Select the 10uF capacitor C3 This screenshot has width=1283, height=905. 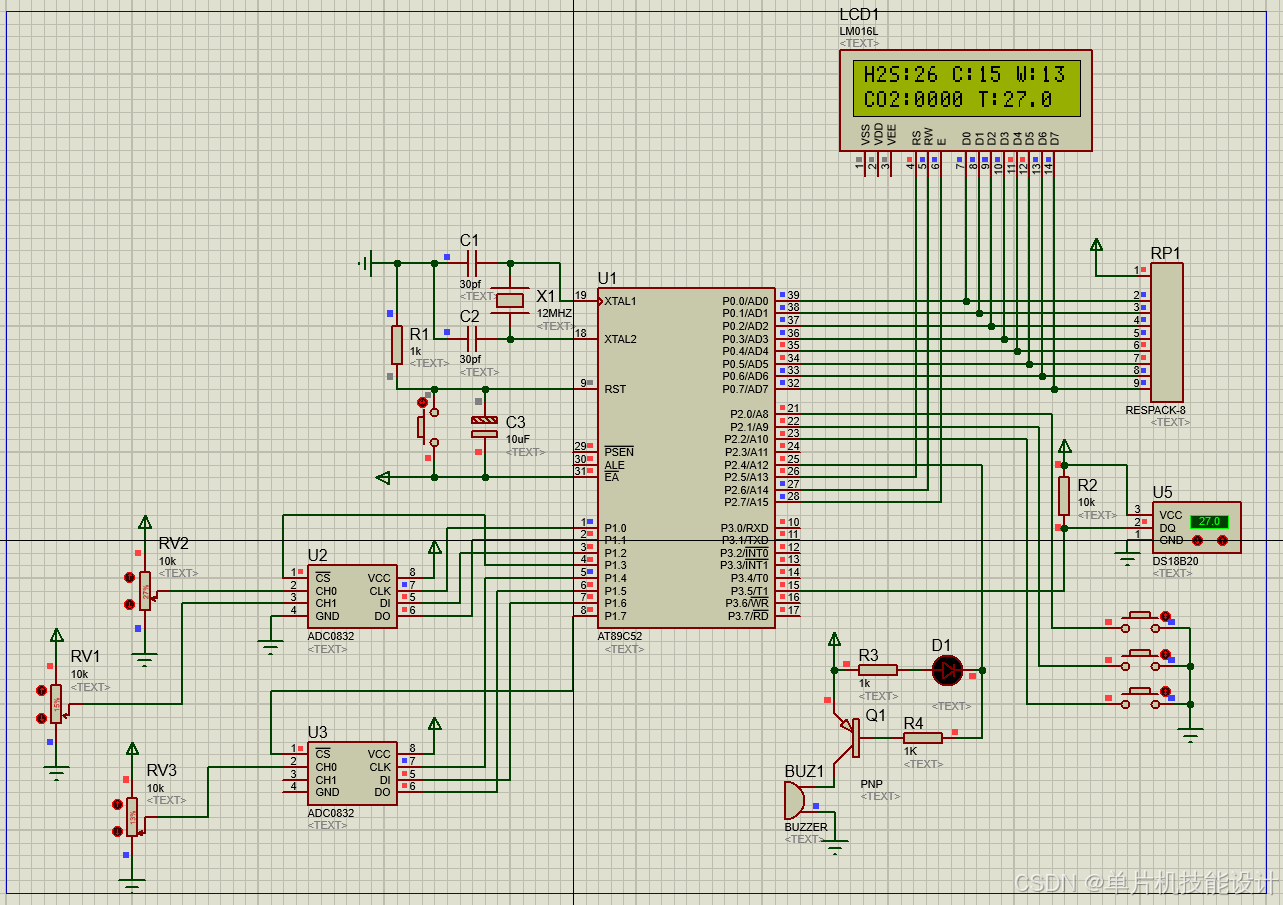(x=484, y=427)
